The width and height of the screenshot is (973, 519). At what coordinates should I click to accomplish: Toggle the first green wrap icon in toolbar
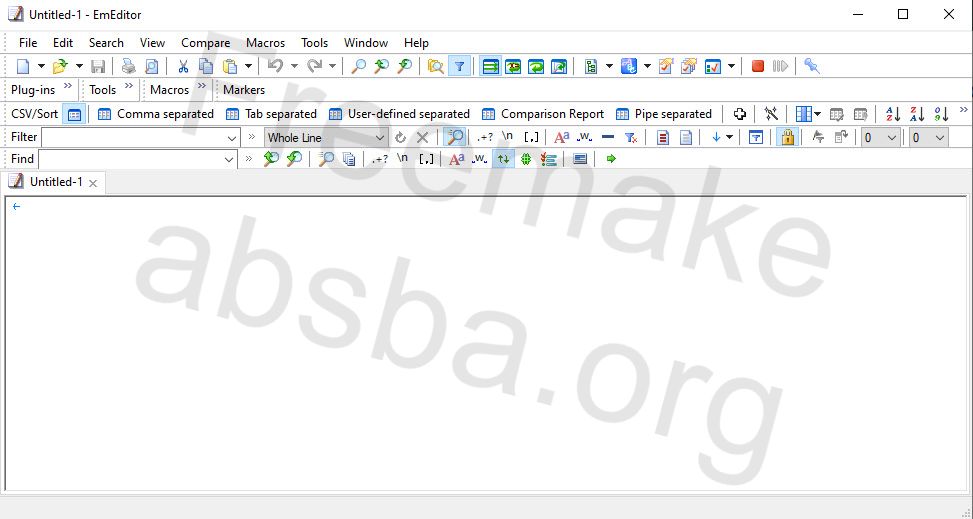tap(490, 66)
